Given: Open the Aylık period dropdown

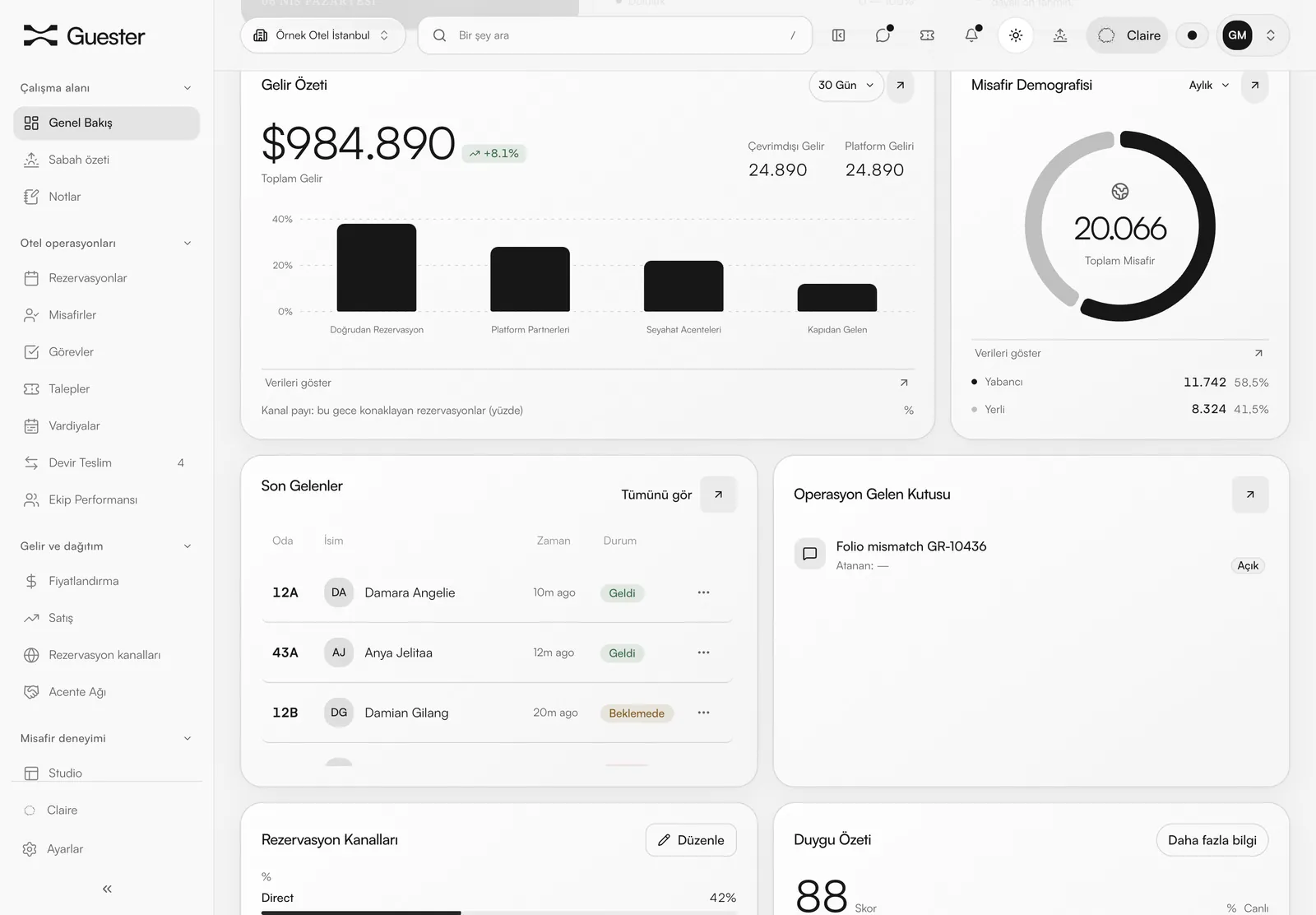Looking at the screenshot, I should (1209, 85).
